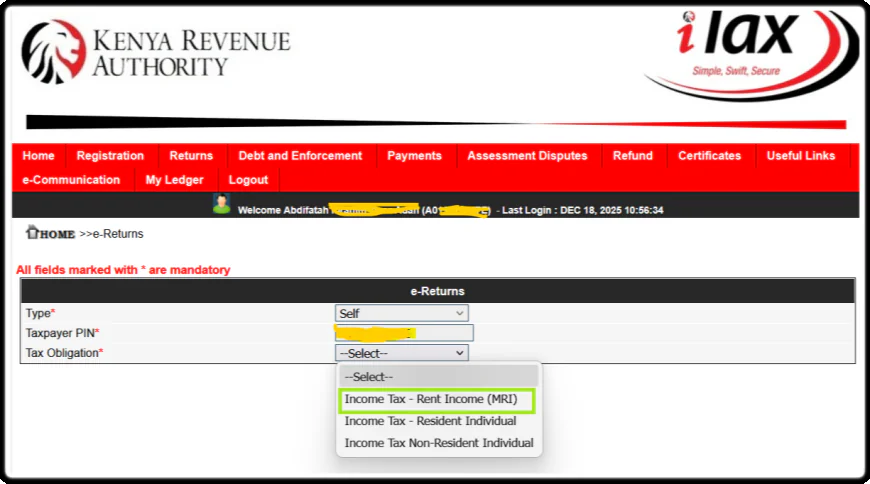The height and width of the screenshot is (484, 870).
Task: Open the Payments menu
Action: 414,156
